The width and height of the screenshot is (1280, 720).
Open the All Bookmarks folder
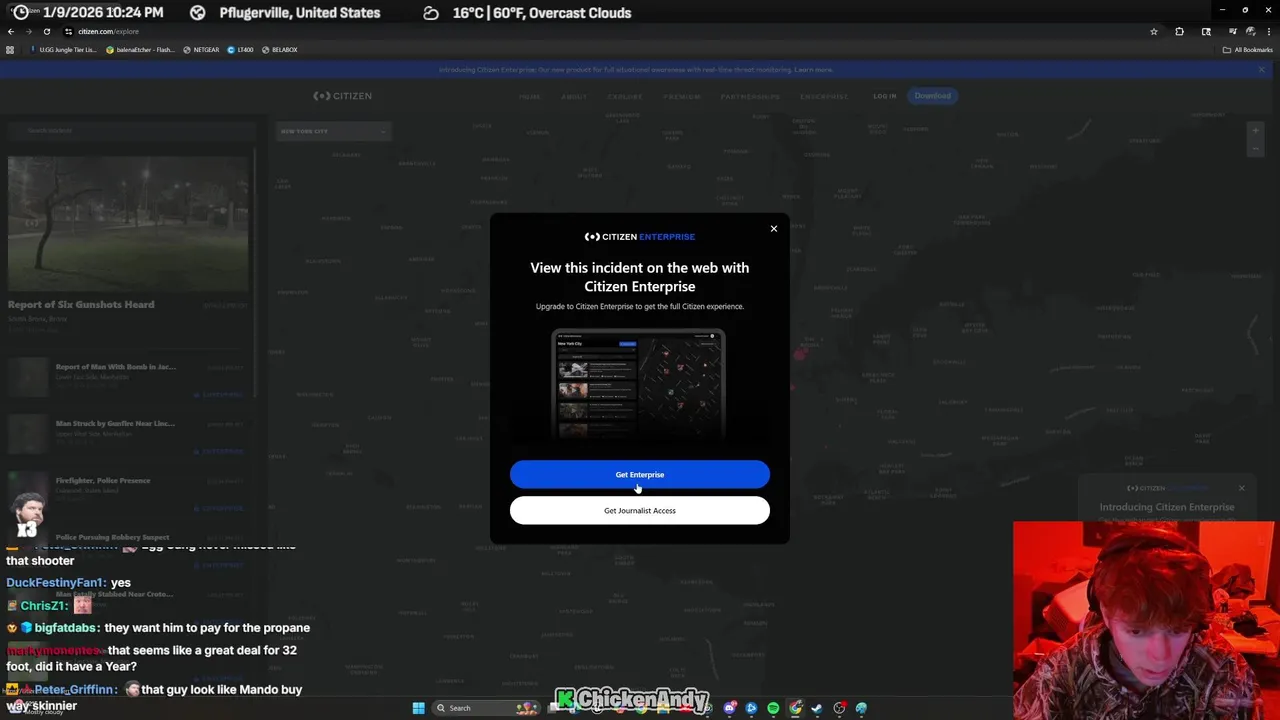coord(1247,49)
